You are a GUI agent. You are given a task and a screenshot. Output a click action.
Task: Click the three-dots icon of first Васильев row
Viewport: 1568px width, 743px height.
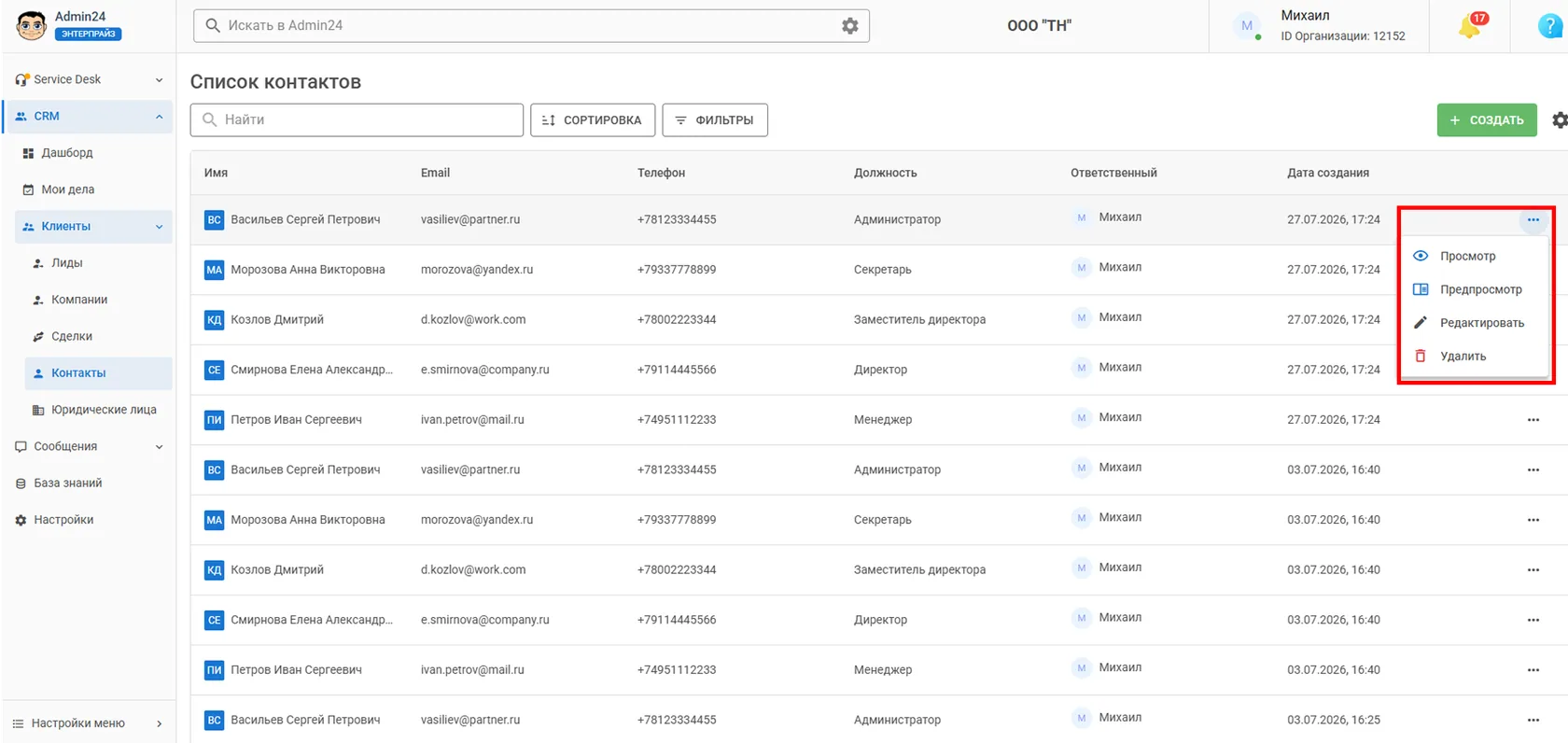tap(1533, 220)
